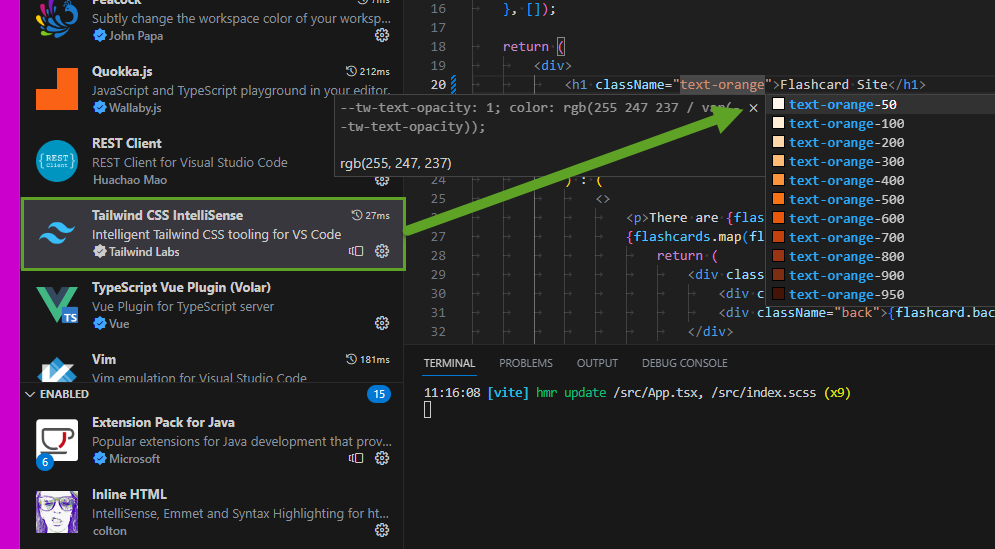The height and width of the screenshot is (549, 995).
Task: Choose text-orange-800 completion
Action: pos(880,256)
